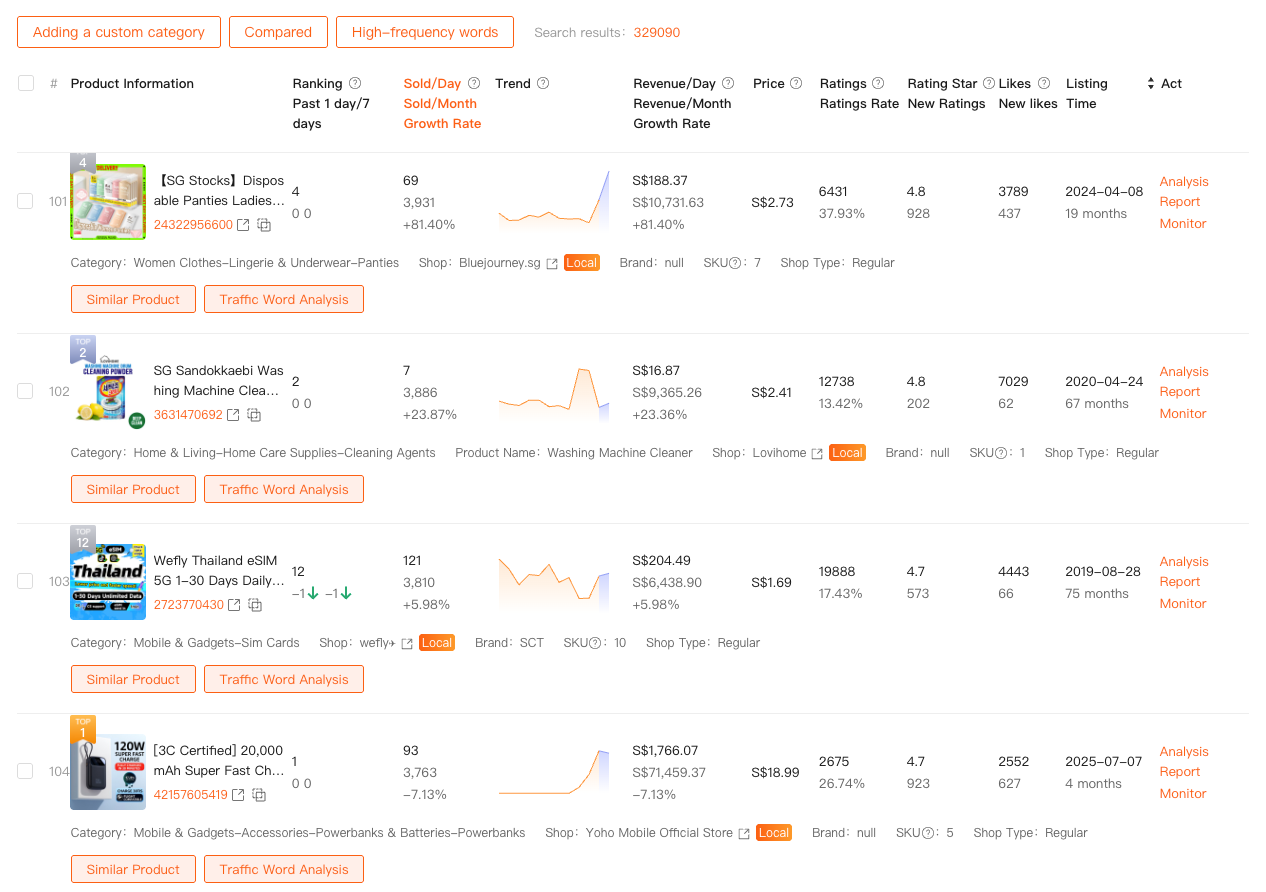1266x892 pixels.
Task: Open Yoho Mobile Official Store link icon
Action: [744, 833]
